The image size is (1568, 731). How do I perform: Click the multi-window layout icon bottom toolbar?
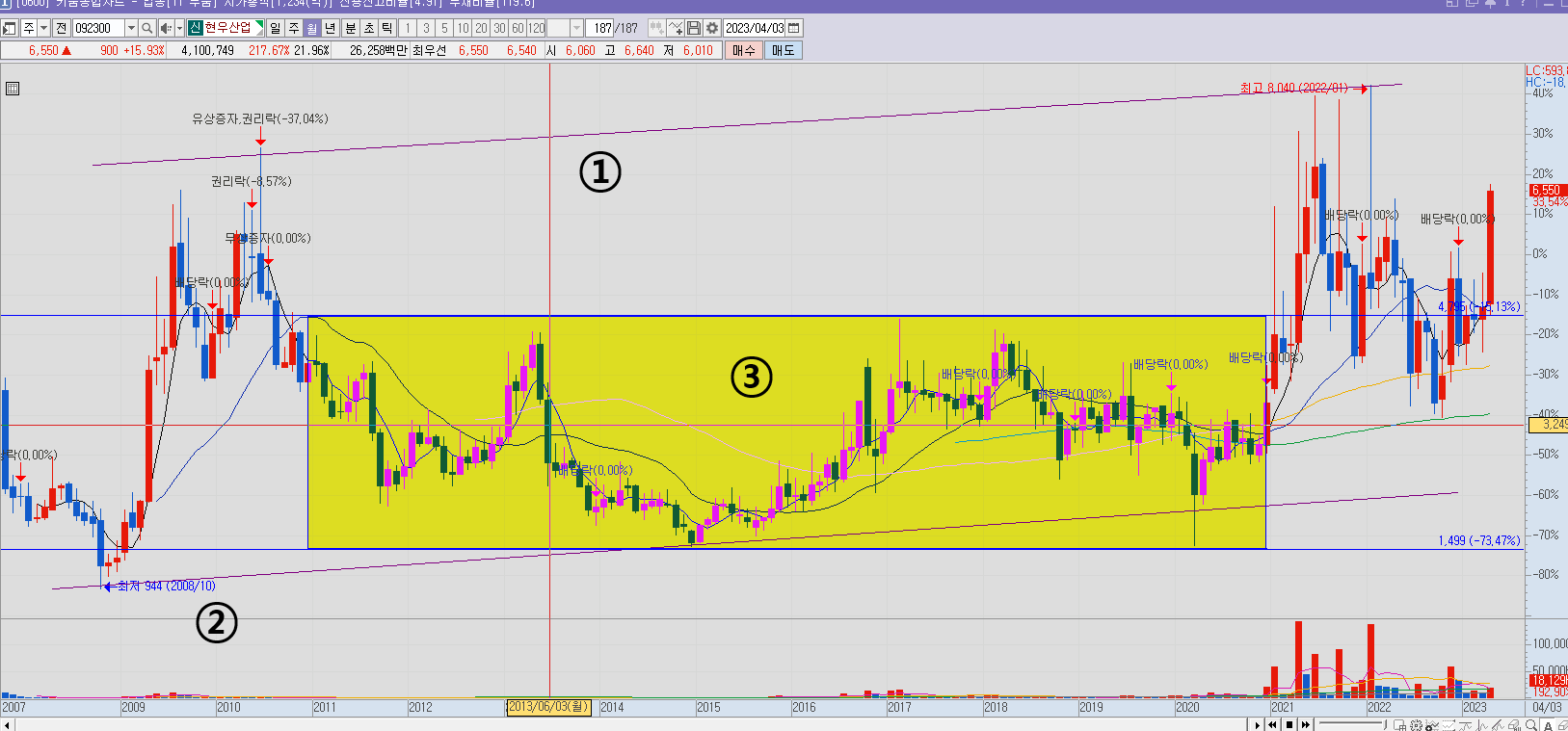[1399, 725]
